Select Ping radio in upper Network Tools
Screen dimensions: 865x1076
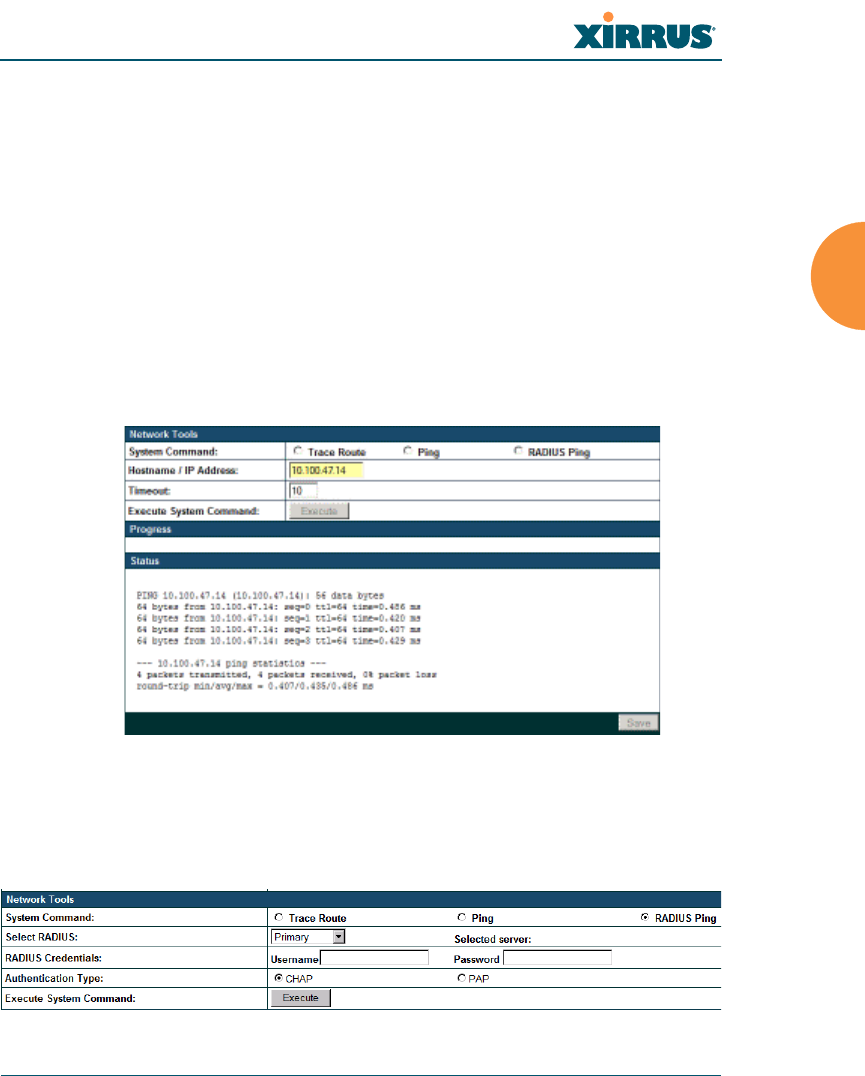[x=407, y=451]
